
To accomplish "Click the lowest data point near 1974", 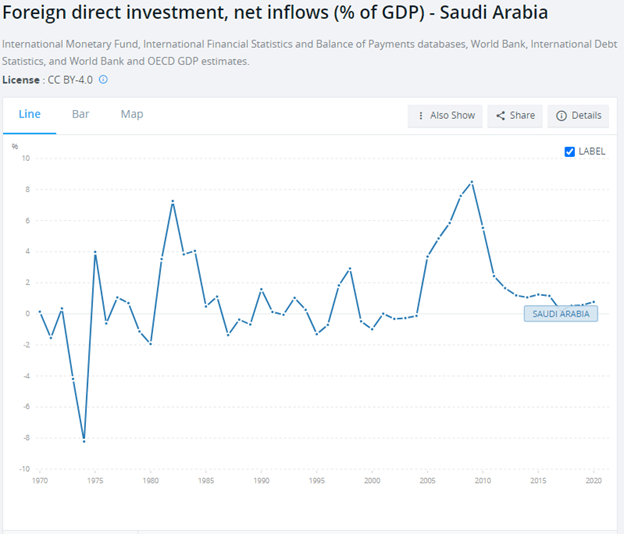I will tap(84, 441).
